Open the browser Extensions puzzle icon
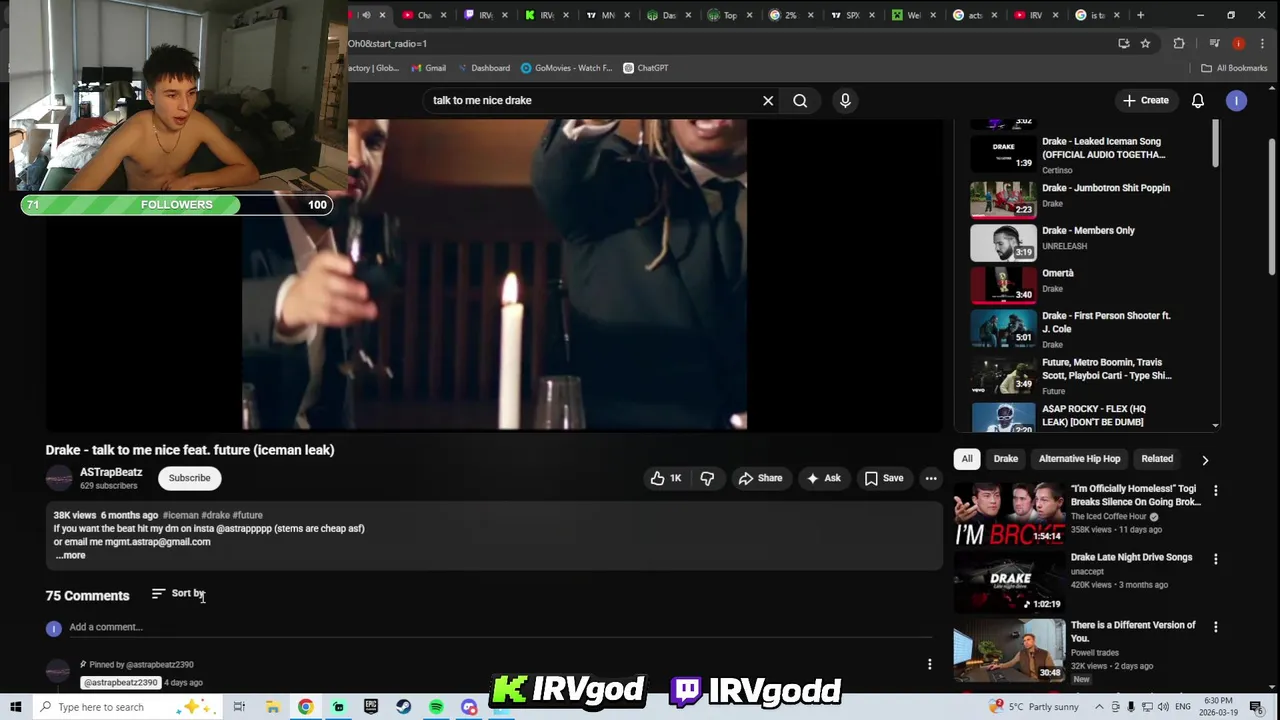 [x=1179, y=44]
